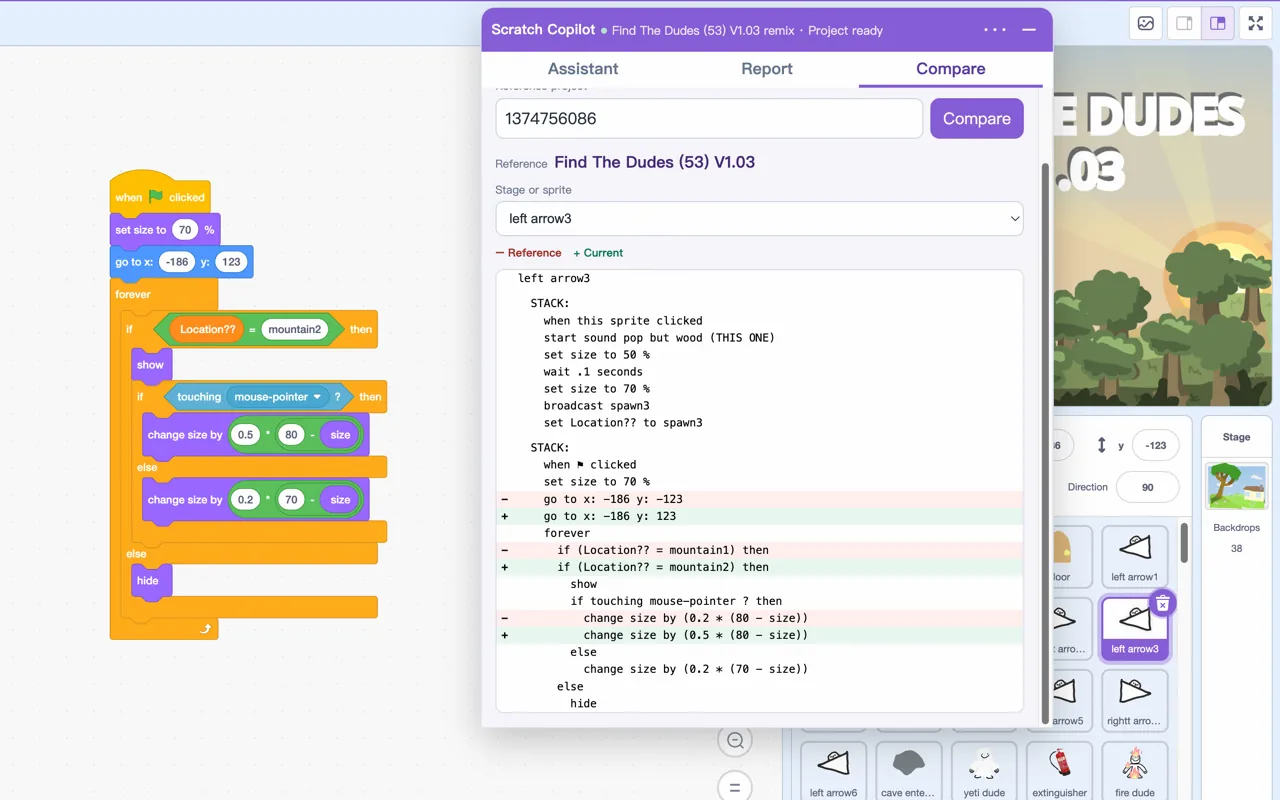Minimize the Scratch Copilot panel
Viewport: 1280px width, 800px height.
[1029, 30]
